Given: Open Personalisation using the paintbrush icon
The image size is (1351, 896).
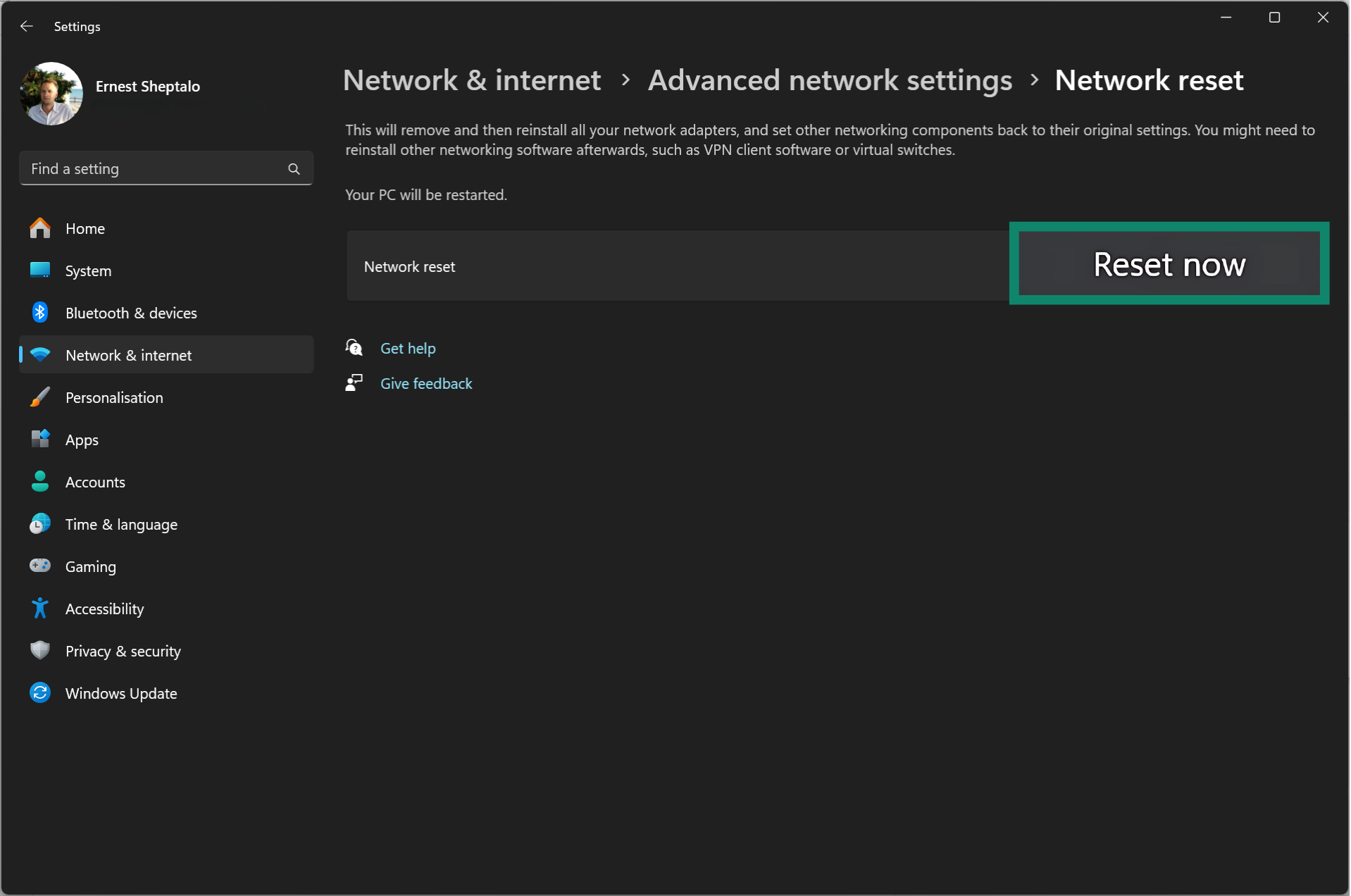Looking at the screenshot, I should point(40,397).
